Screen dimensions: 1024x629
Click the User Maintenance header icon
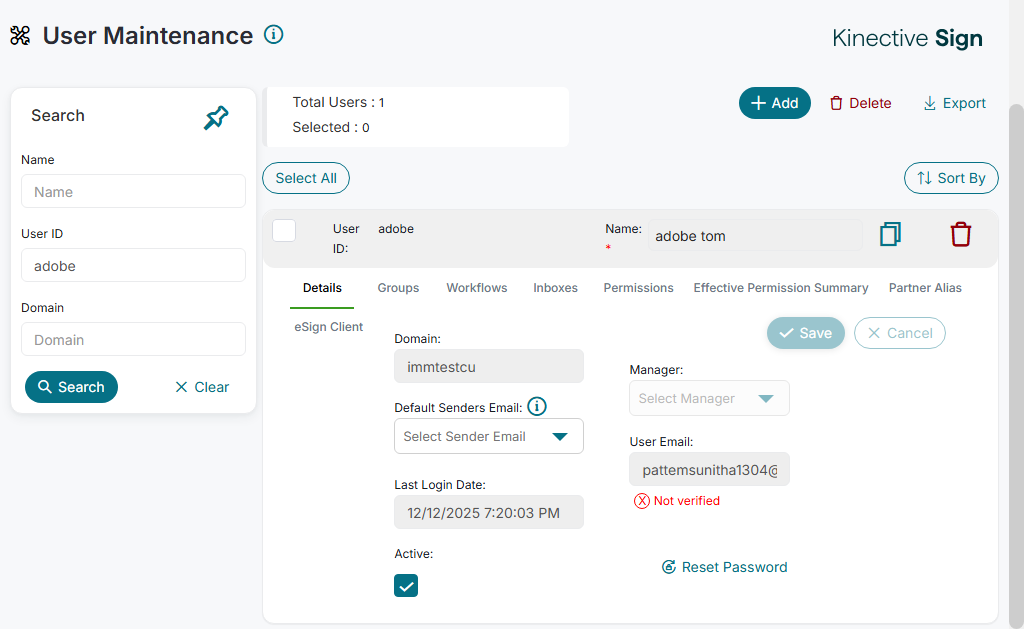(20, 36)
